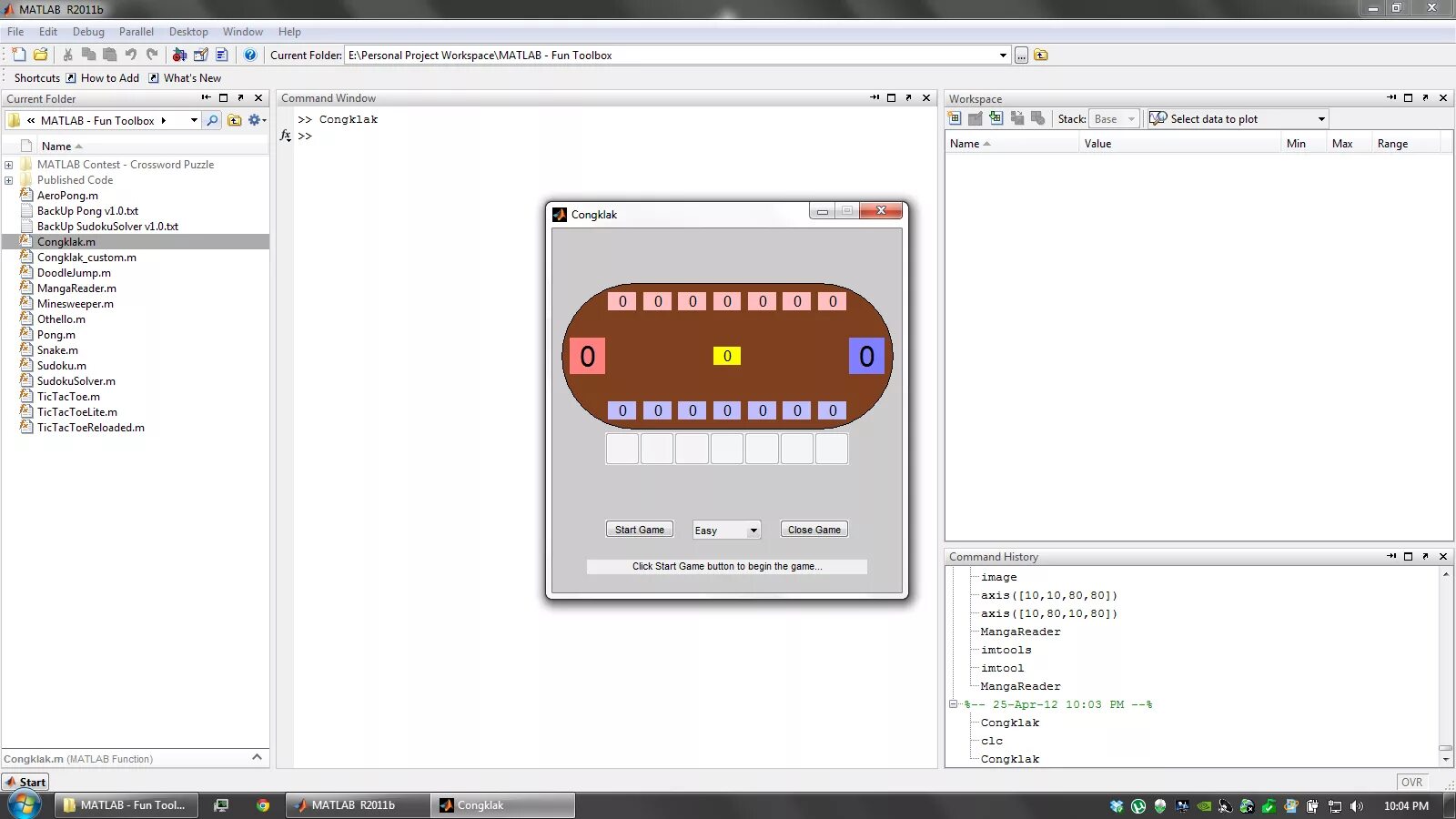Paste using the toolbar clipboard icon
Image resolution: width=1456 pixels, height=819 pixels.
click(109, 55)
